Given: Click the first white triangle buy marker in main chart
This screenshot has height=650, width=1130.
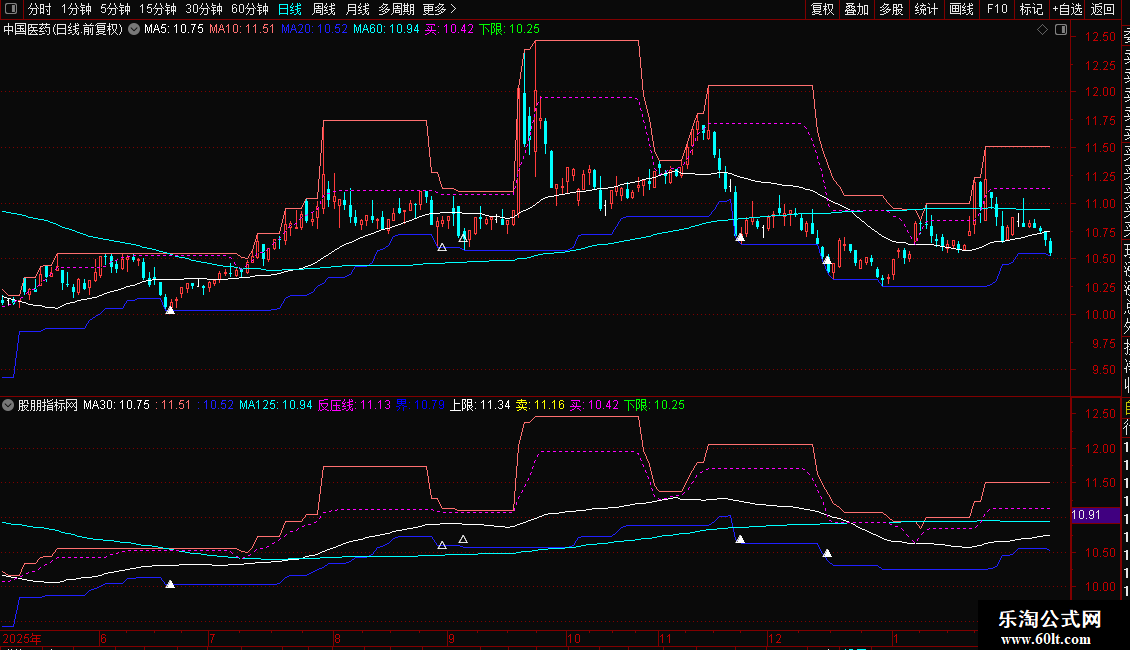Looking at the screenshot, I should 170,310.
